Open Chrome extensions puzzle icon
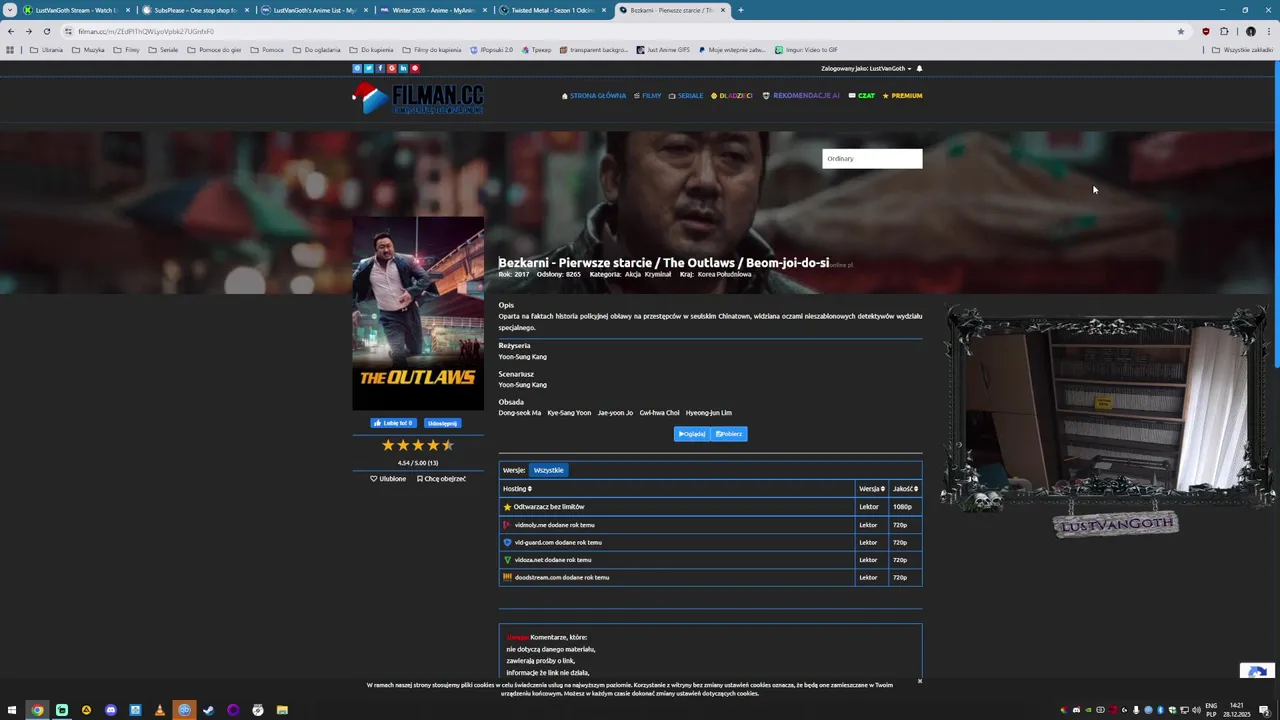This screenshot has width=1280, height=720. [x=1224, y=31]
